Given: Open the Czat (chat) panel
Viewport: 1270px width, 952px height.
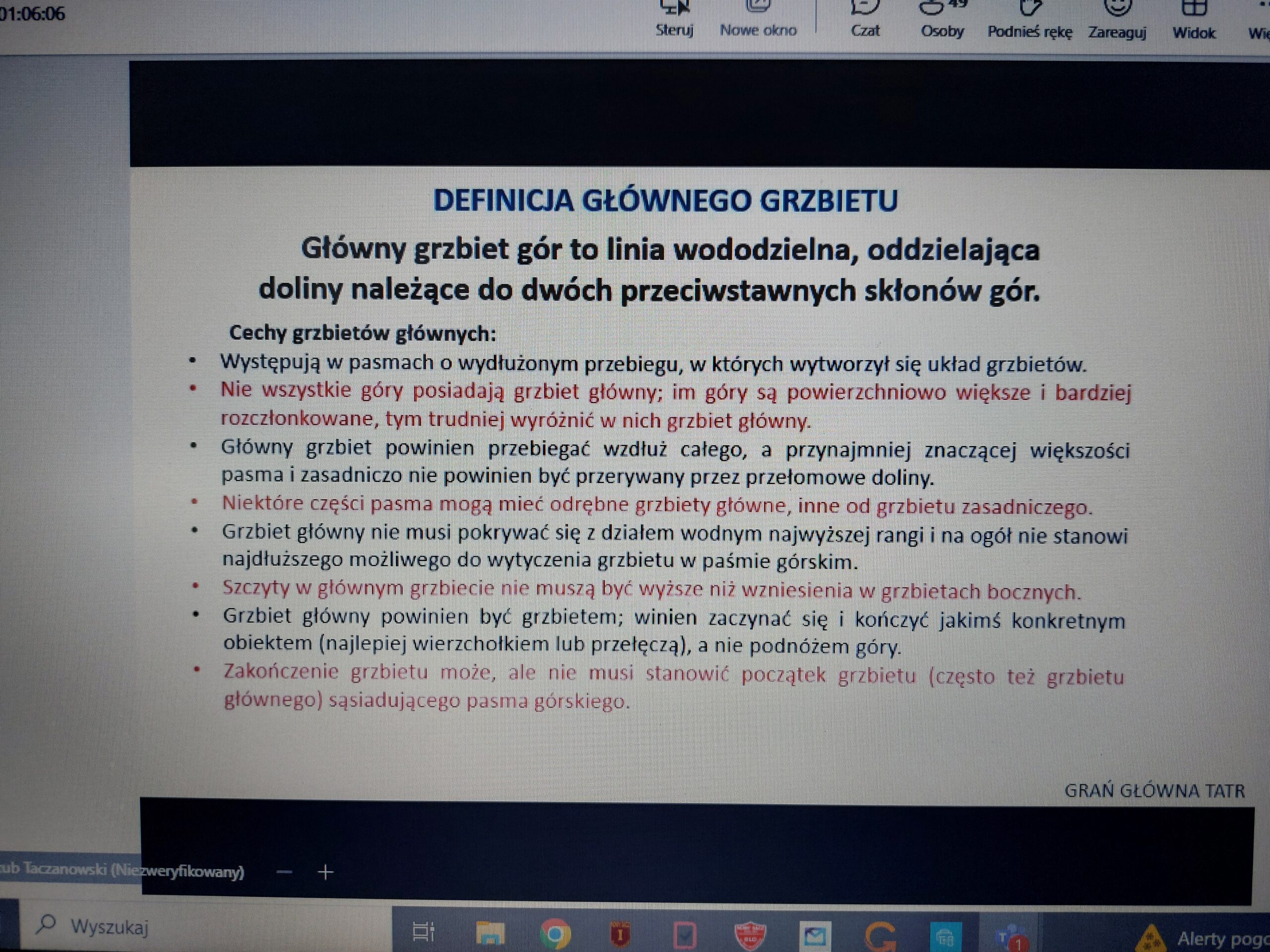Looking at the screenshot, I should (x=865, y=20).
